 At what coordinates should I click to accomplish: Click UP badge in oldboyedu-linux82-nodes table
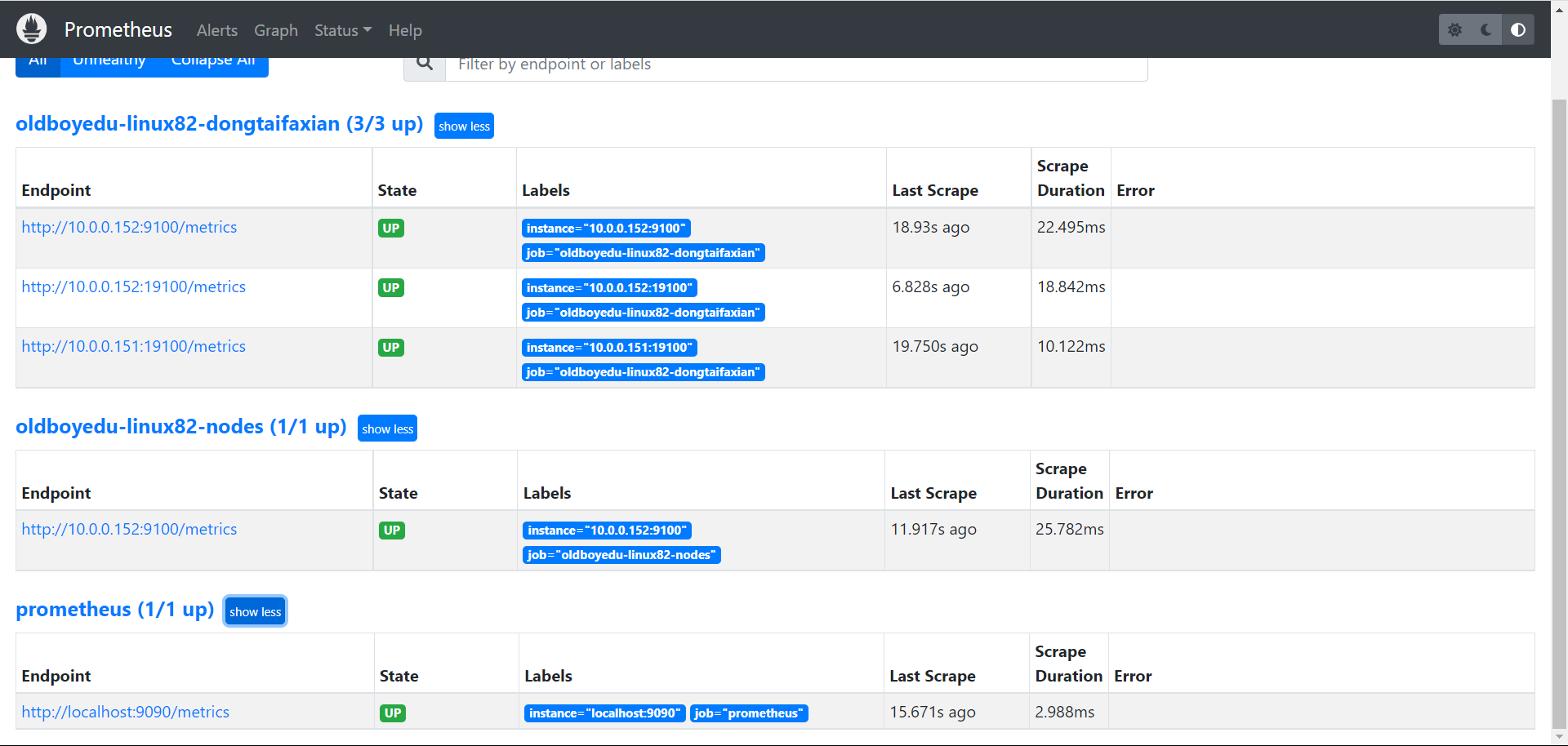[392, 531]
